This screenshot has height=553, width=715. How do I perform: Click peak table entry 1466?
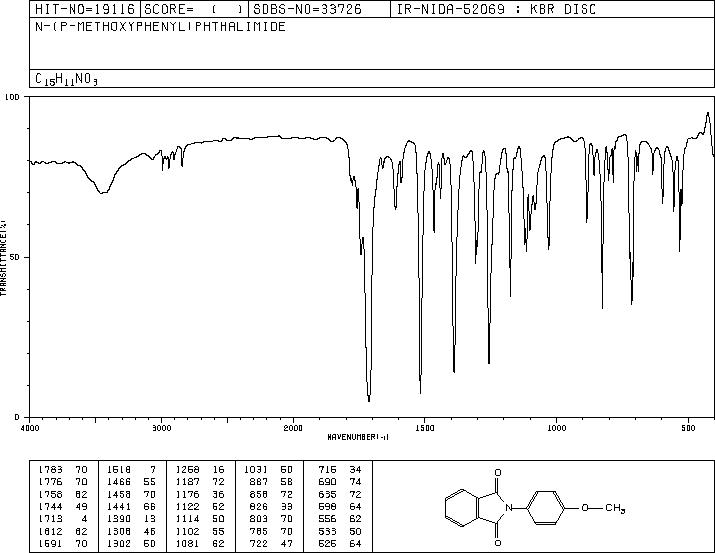[119, 481]
